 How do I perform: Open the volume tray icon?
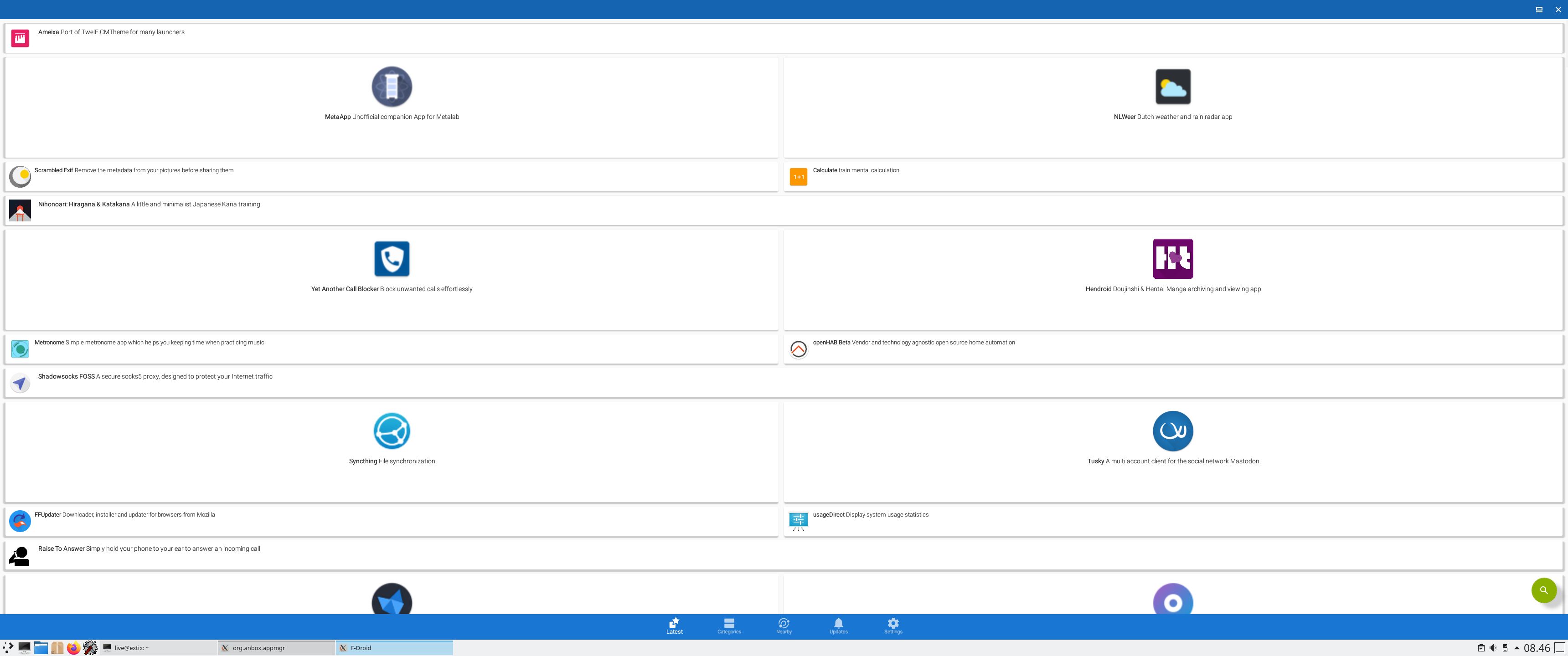[x=1492, y=648]
